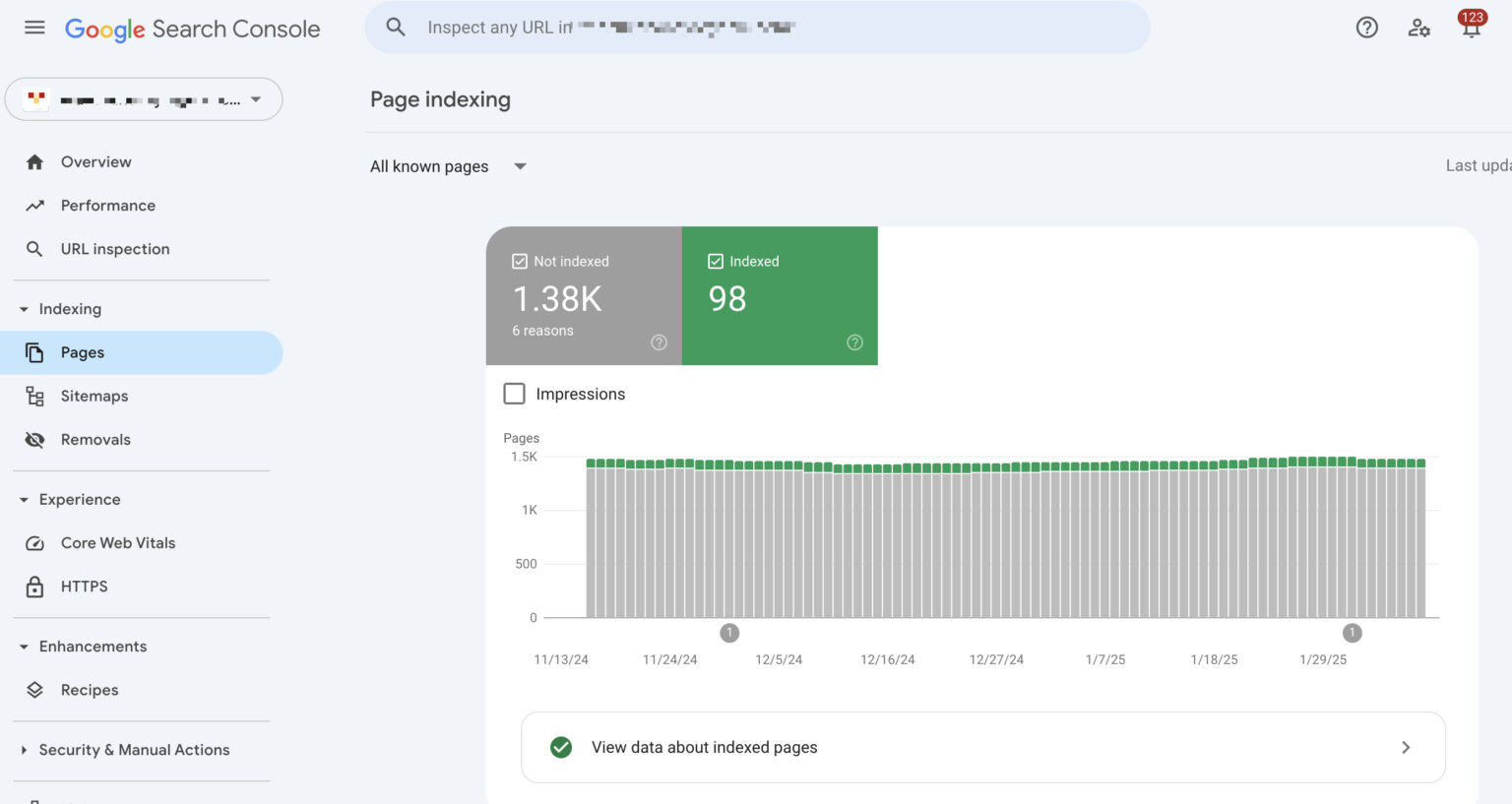Open Help via the question mark button
This screenshot has height=804, width=1512.
click(1366, 28)
